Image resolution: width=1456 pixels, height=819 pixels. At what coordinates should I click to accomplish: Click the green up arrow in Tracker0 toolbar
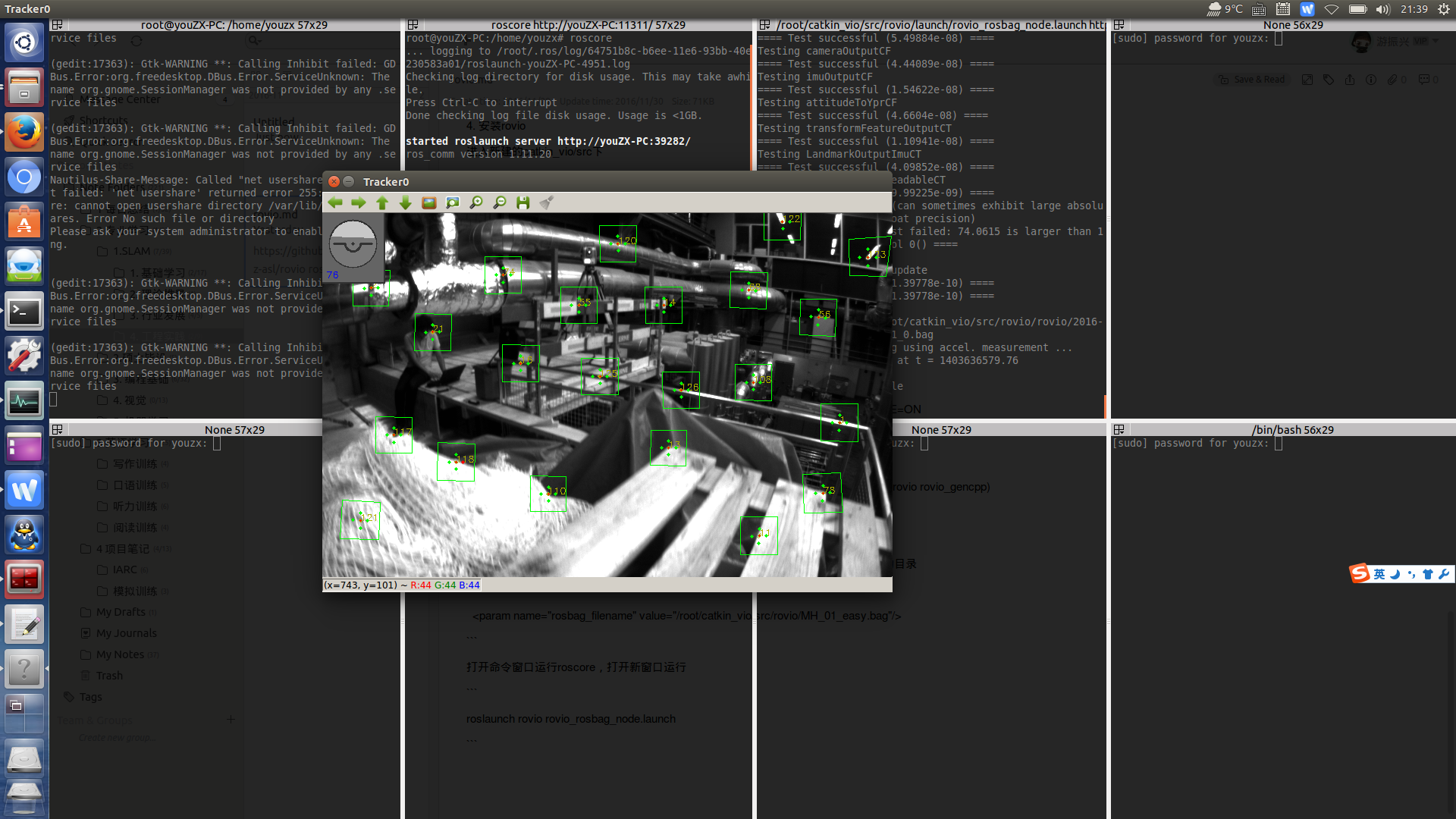tap(382, 202)
